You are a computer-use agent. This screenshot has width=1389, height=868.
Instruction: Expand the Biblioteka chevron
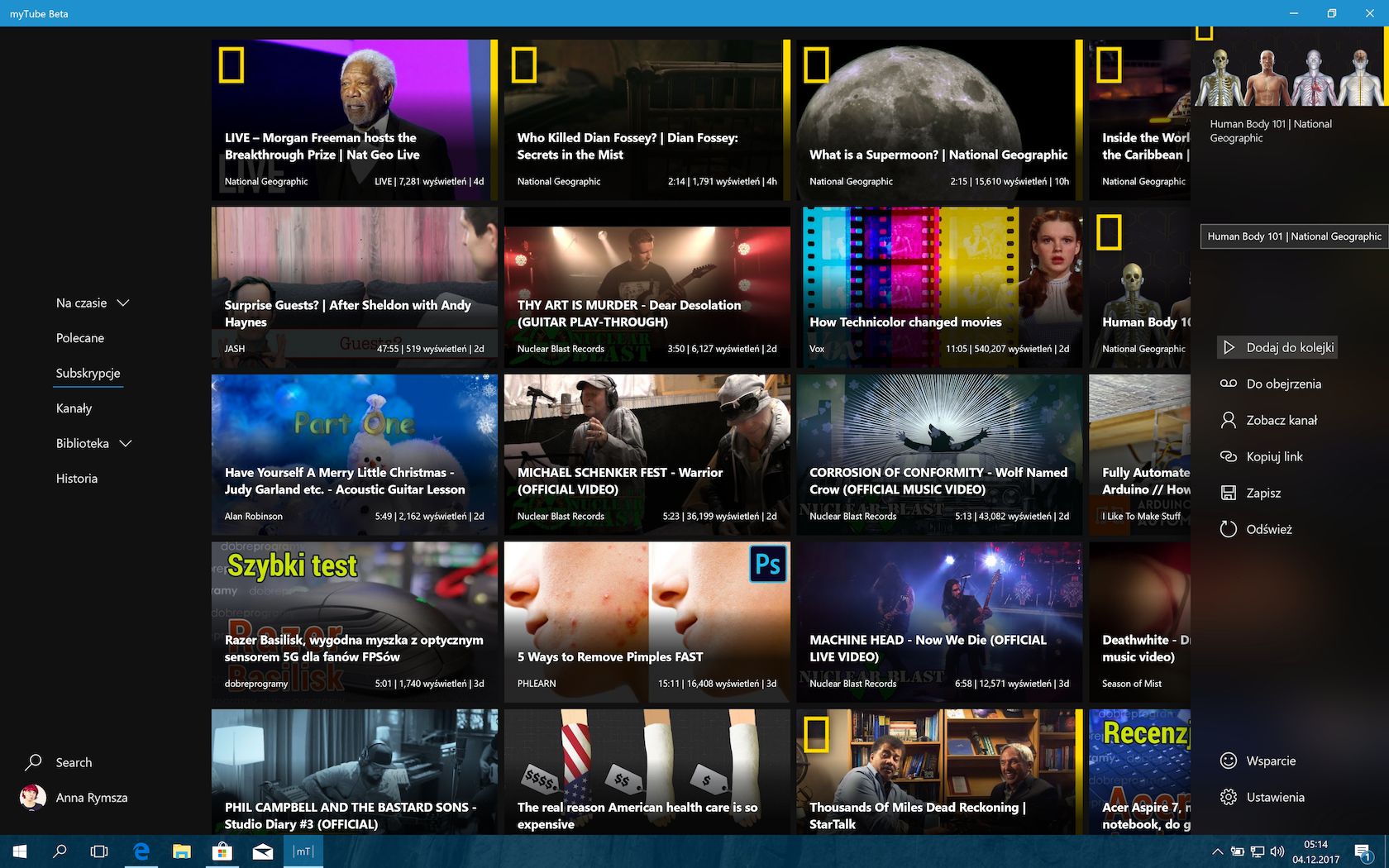[x=126, y=444]
